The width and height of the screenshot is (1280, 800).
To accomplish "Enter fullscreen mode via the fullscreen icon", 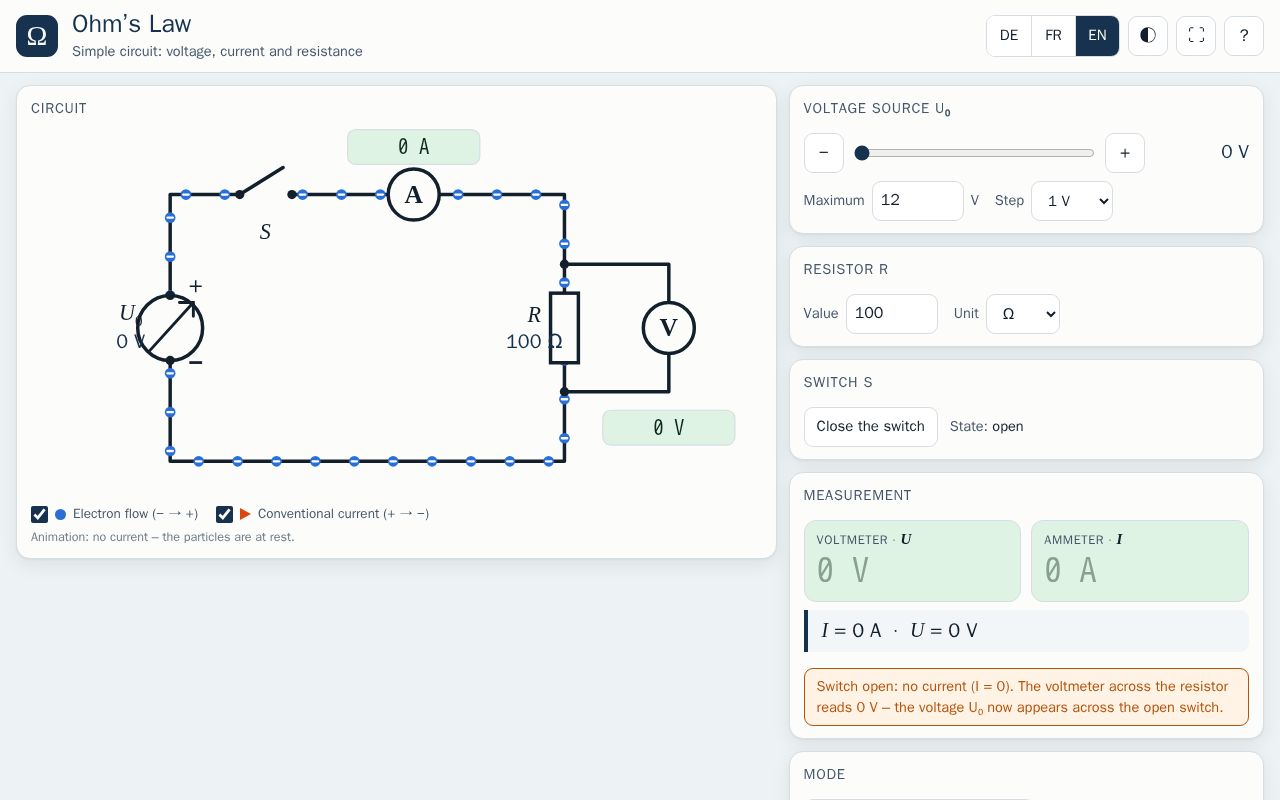I will click(x=1196, y=36).
